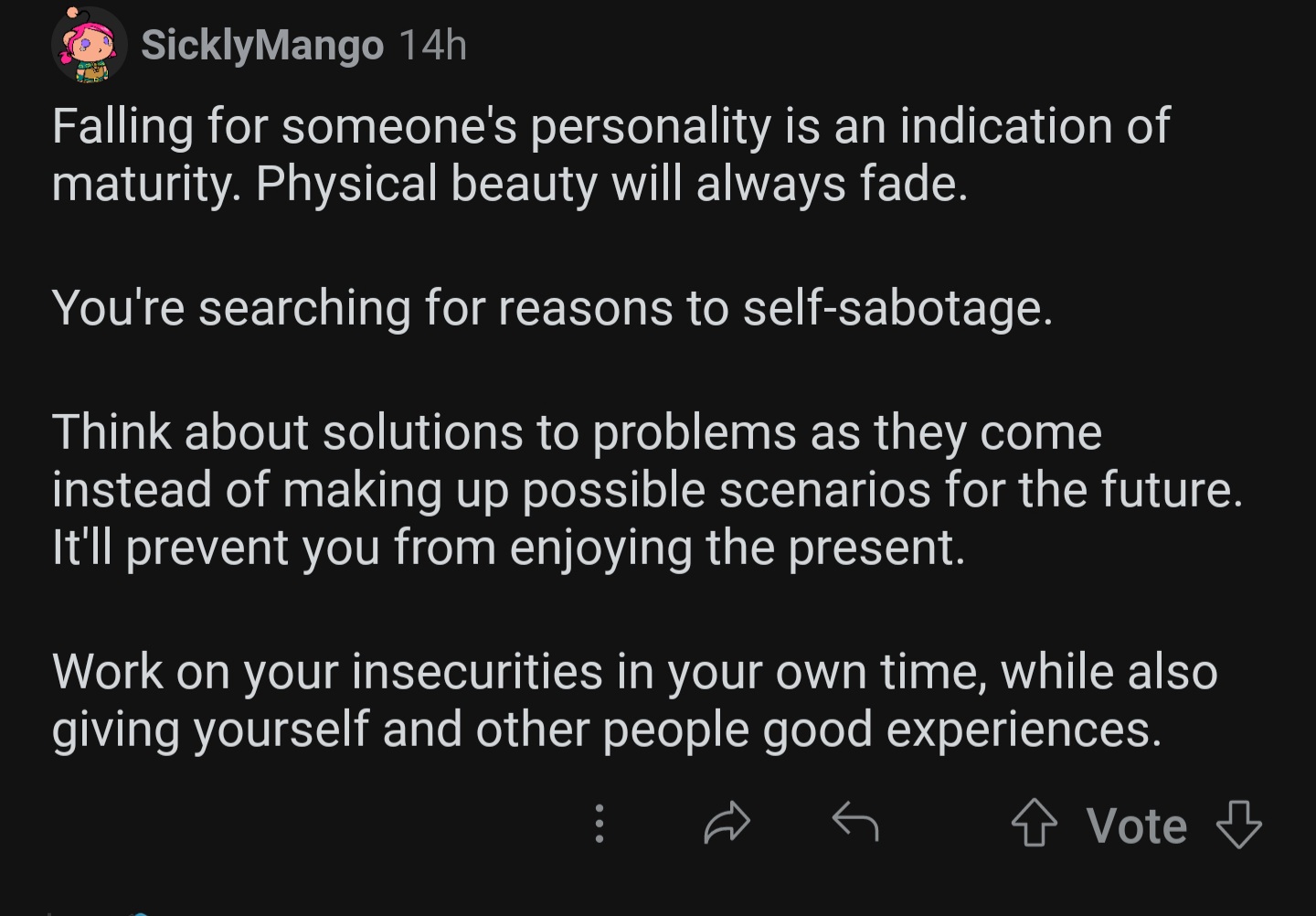1316x916 pixels.
Task: Open SicklyMango's avatar picture
Action: 89,45
